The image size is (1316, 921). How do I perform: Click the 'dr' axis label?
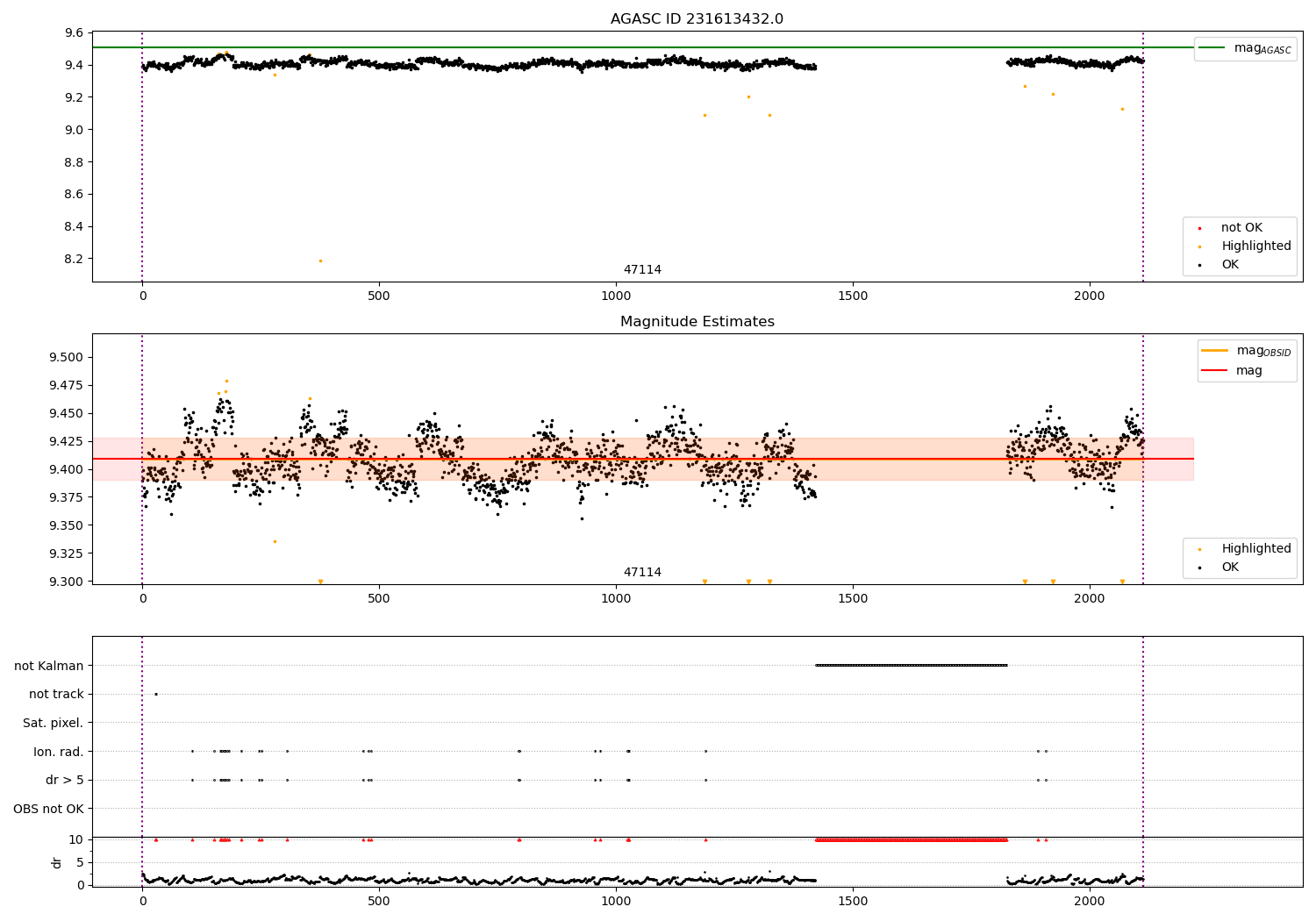57,862
